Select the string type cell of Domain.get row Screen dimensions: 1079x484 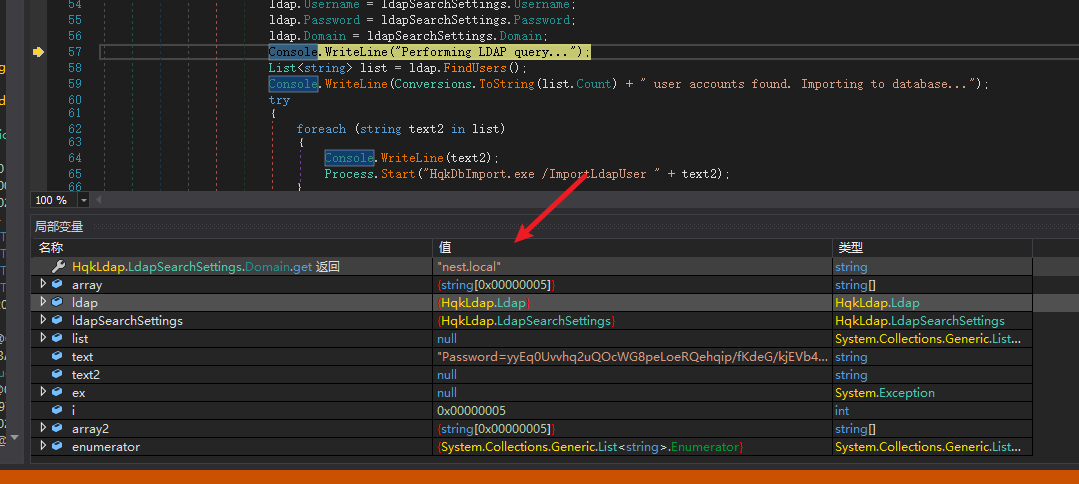point(932,266)
